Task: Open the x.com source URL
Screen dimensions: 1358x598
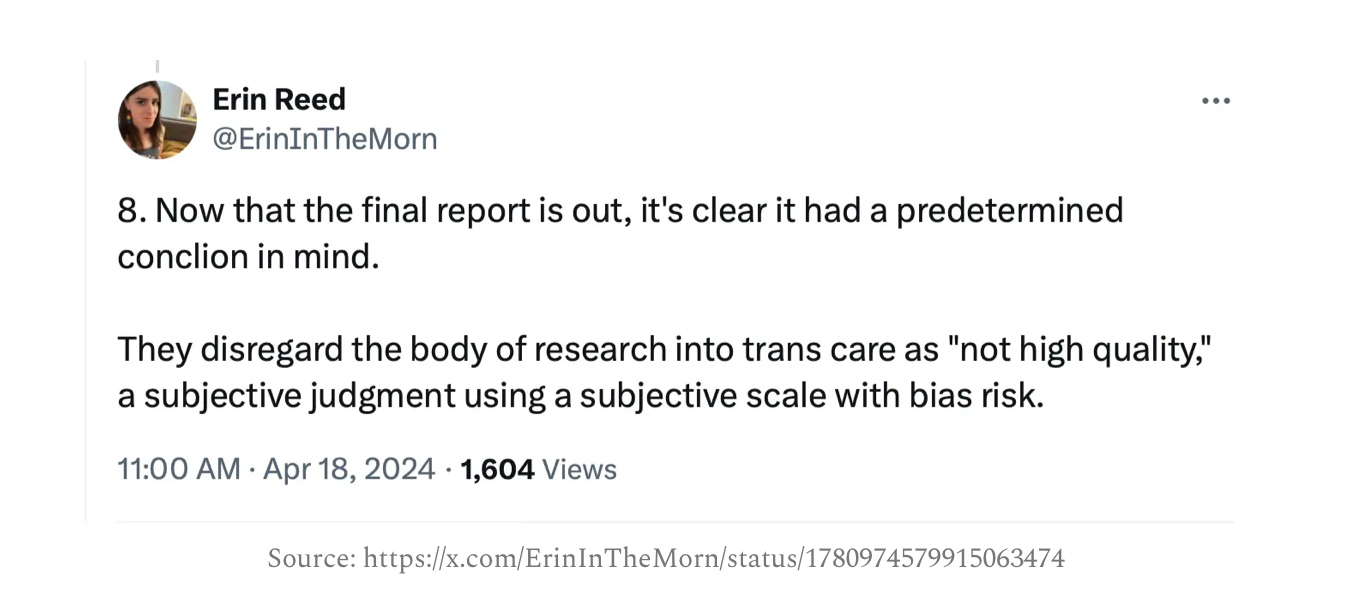Action: (x=714, y=558)
